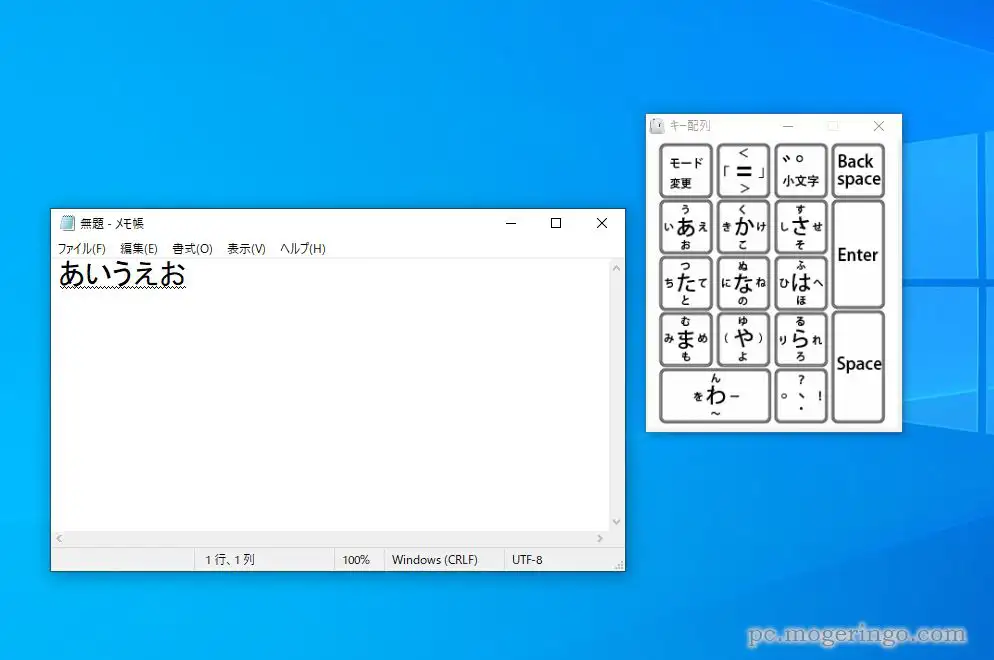
Task: Open the 表示(V) menu in Notepad
Action: [x=246, y=249]
